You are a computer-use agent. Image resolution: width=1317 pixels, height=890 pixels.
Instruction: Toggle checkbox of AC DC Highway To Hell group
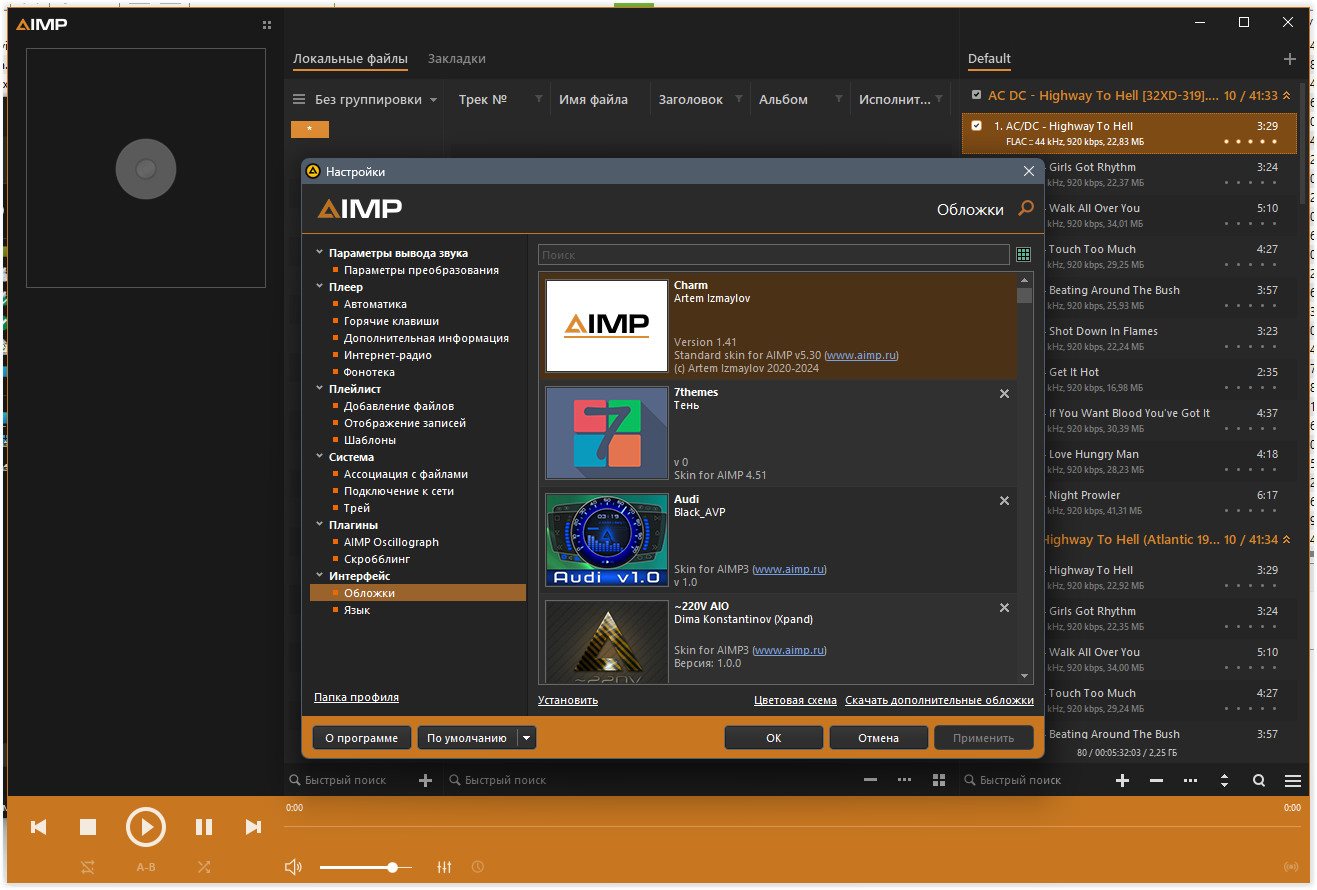[976, 95]
